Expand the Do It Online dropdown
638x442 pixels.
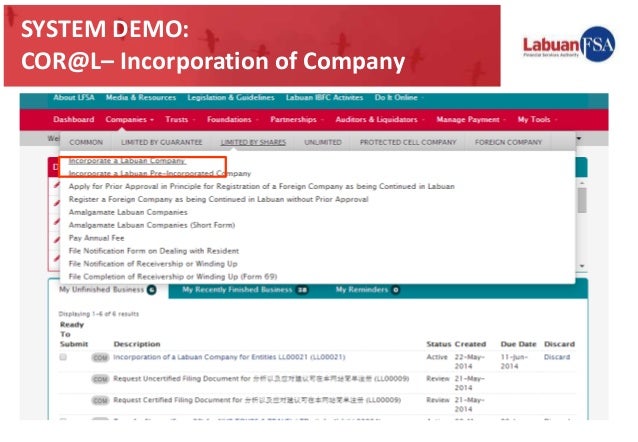pyautogui.click(x=399, y=98)
